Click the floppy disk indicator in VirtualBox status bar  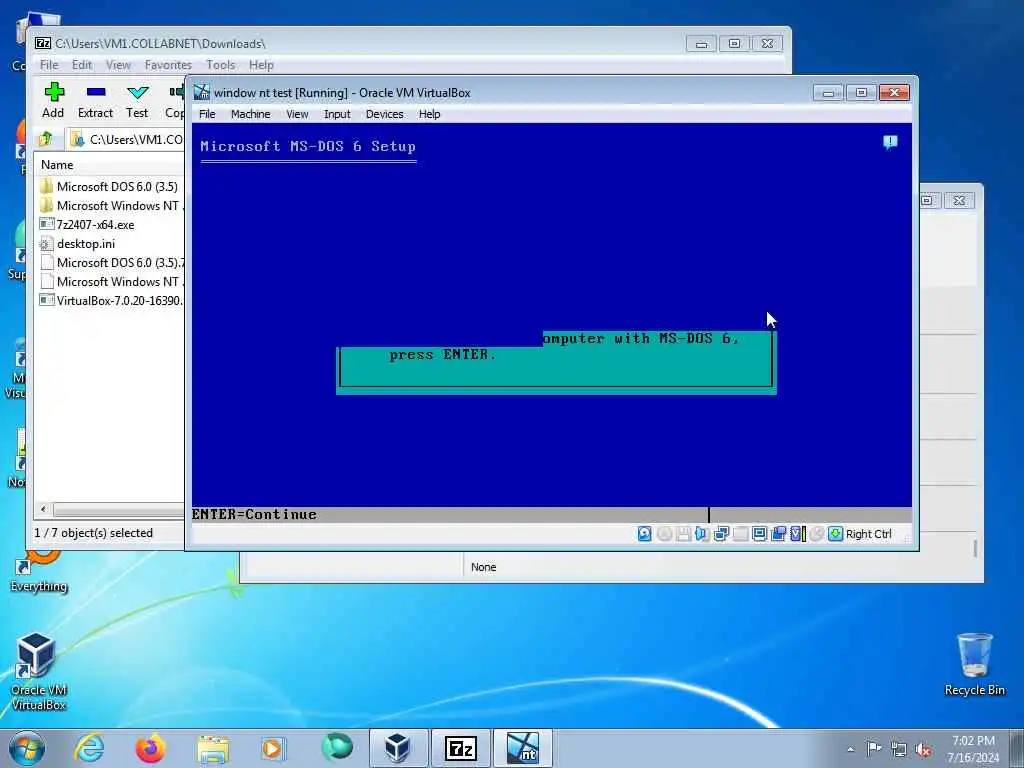coord(683,534)
